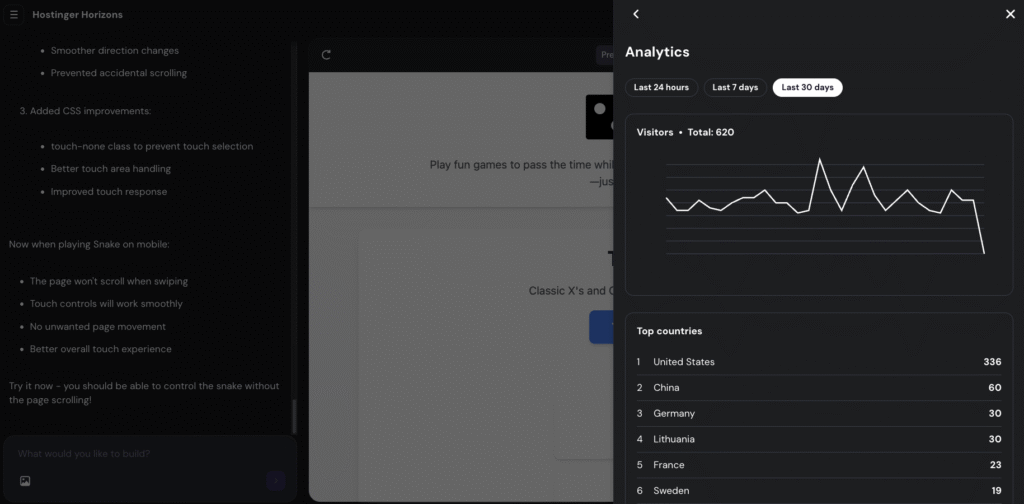Select the Last 24 hours filter
Viewport: 1024px width, 504px height.
click(x=661, y=88)
